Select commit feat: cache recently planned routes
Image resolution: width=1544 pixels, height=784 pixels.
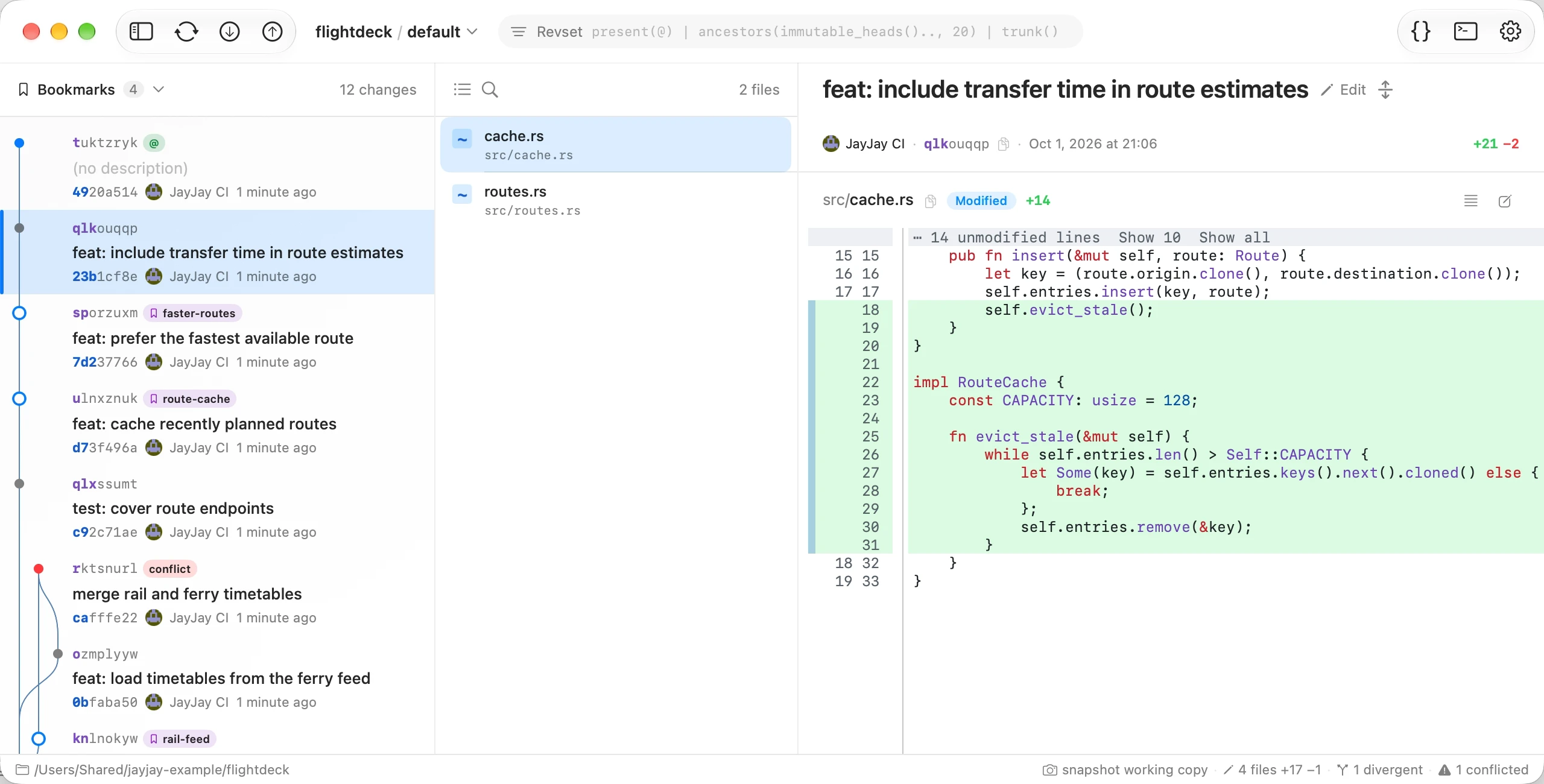point(217,423)
